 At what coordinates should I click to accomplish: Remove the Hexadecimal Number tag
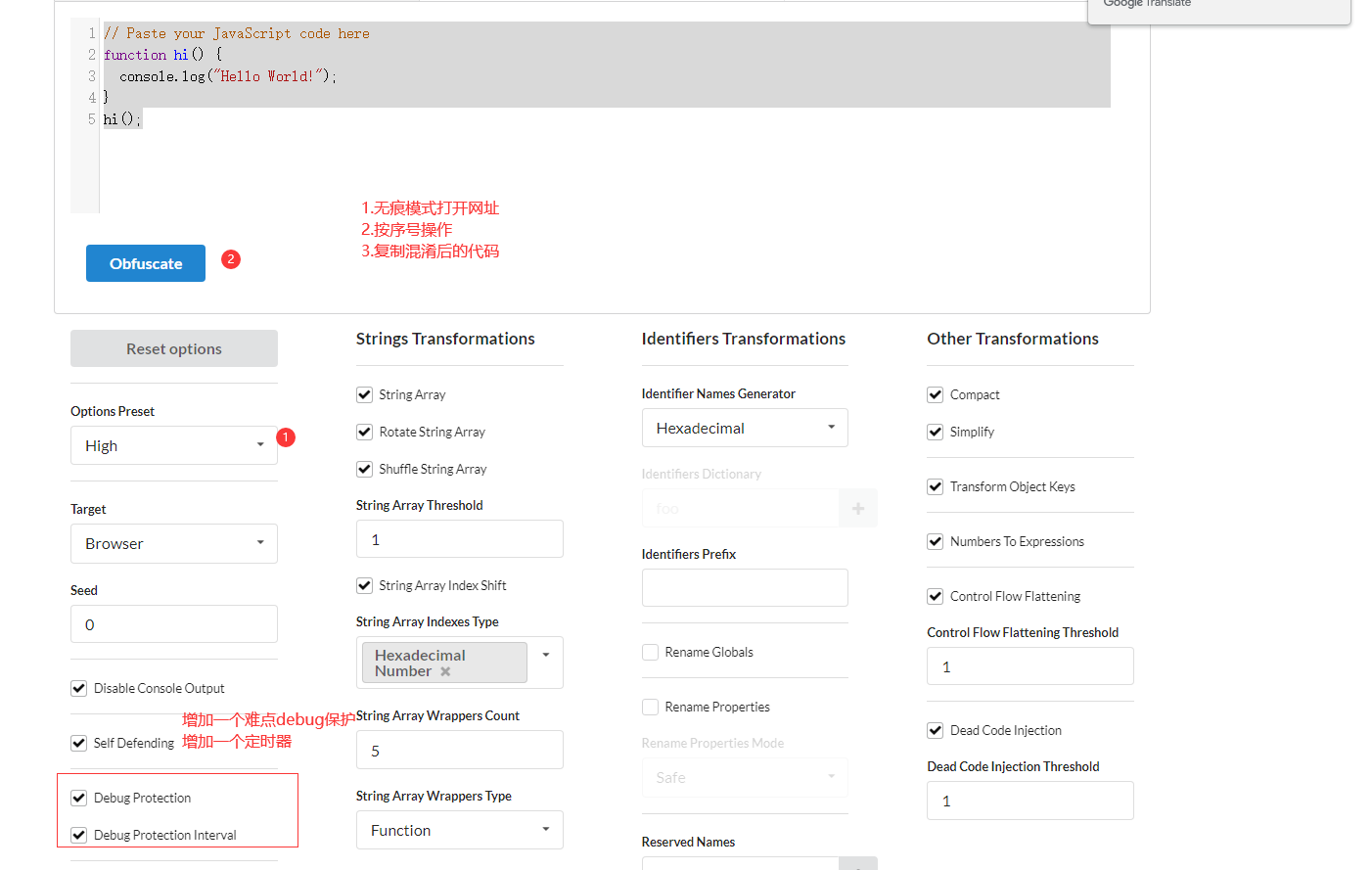click(x=445, y=671)
